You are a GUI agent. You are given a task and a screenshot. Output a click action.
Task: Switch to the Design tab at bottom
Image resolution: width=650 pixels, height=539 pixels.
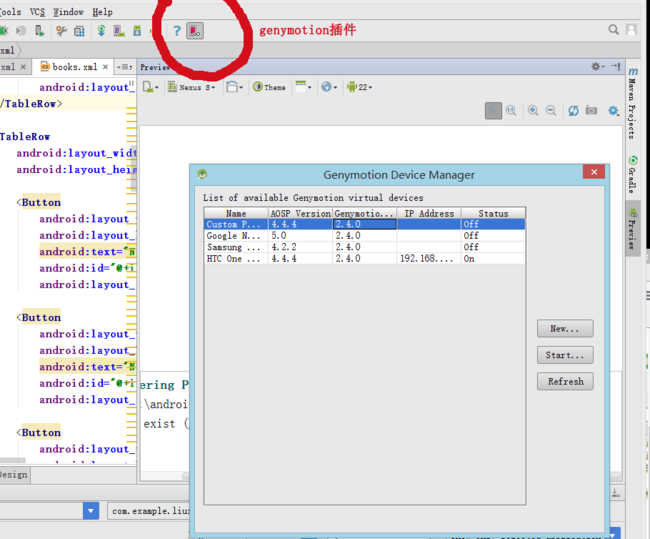click(x=14, y=474)
